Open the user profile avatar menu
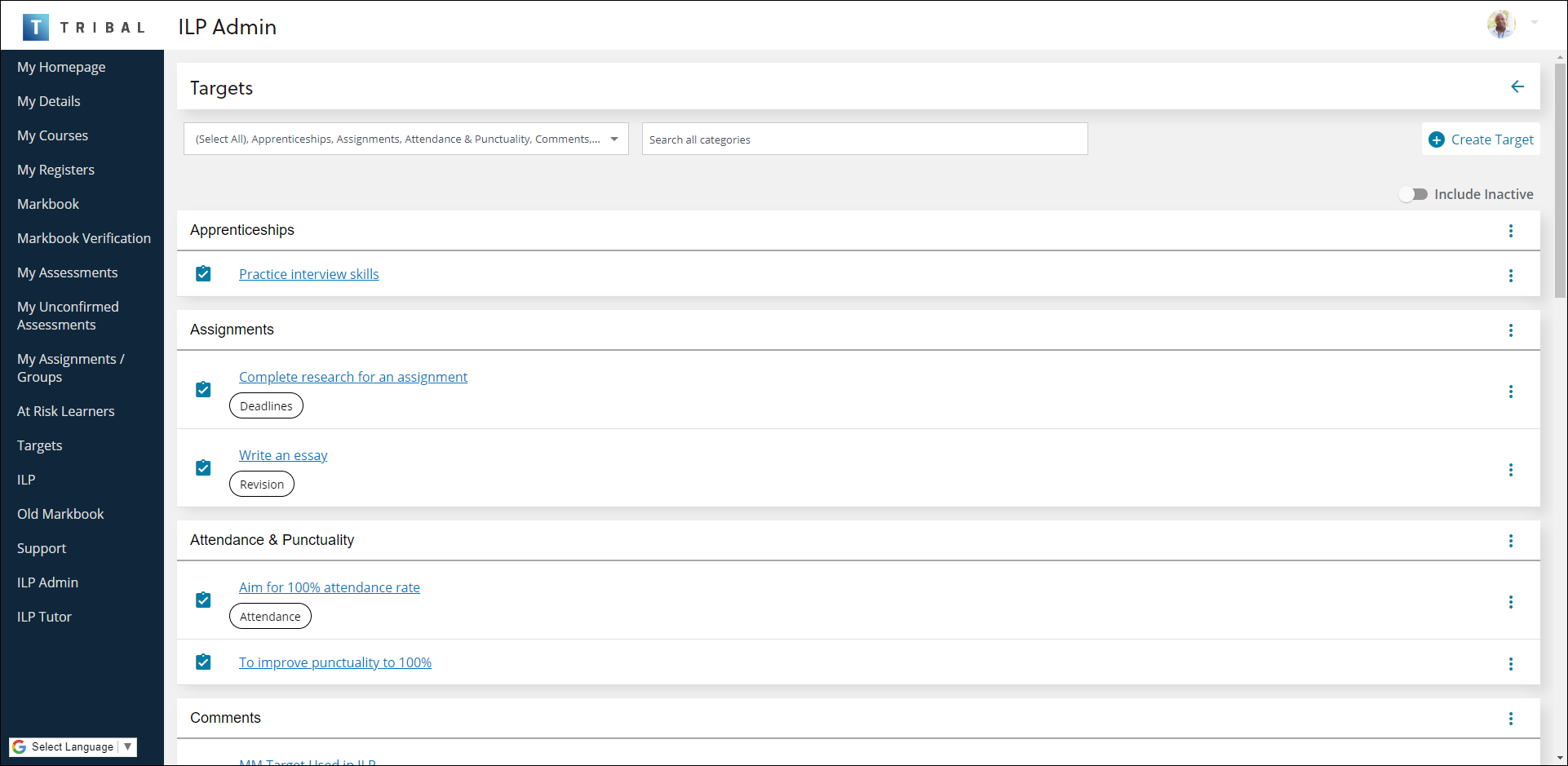 [1501, 24]
